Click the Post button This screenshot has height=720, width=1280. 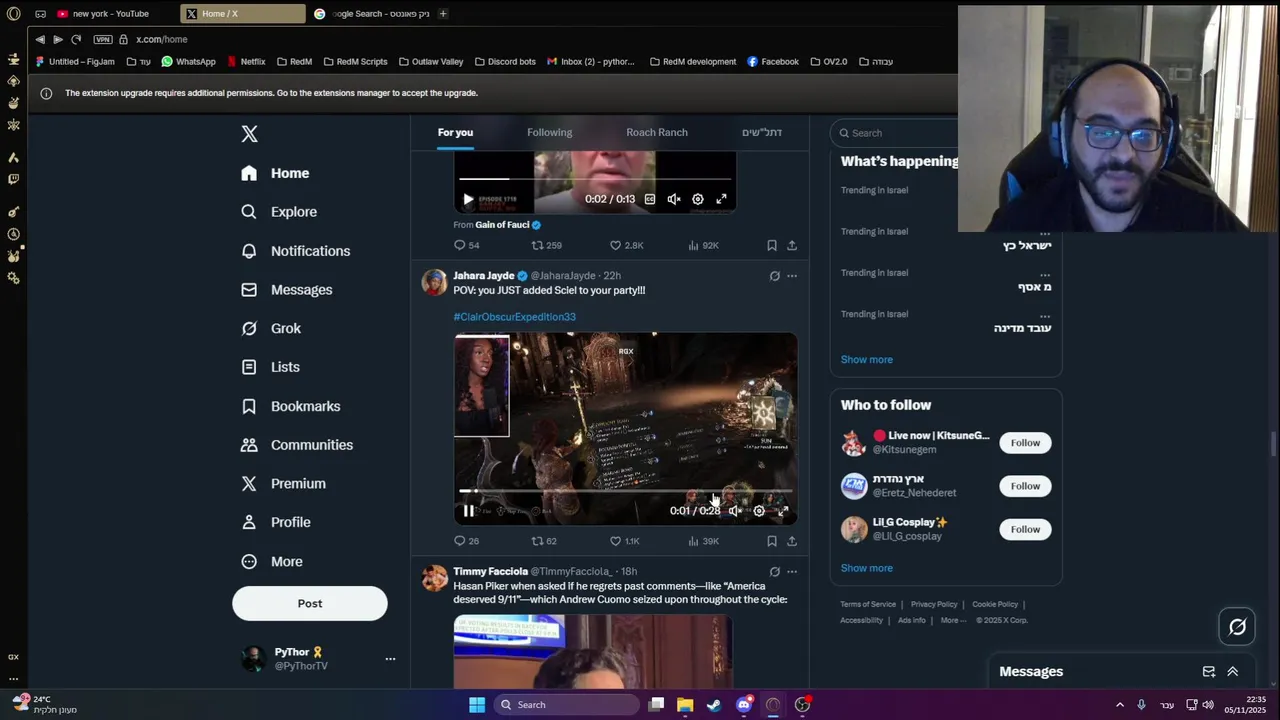pos(310,603)
